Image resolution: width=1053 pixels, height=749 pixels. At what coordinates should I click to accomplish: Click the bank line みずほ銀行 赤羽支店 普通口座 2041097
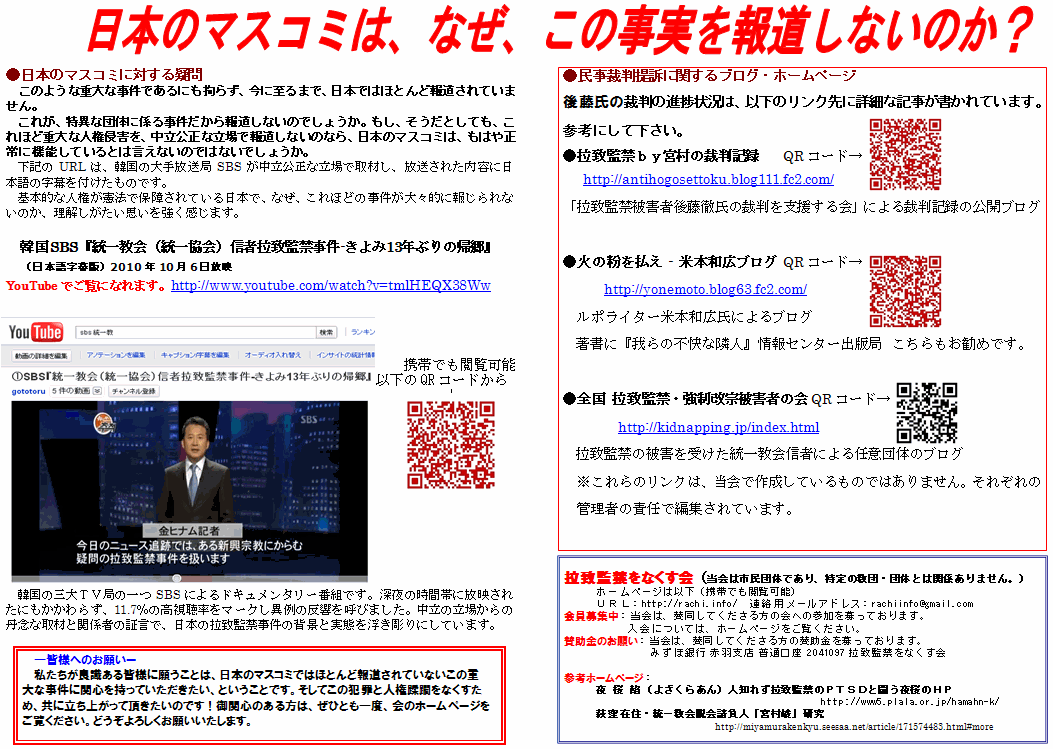click(x=798, y=652)
